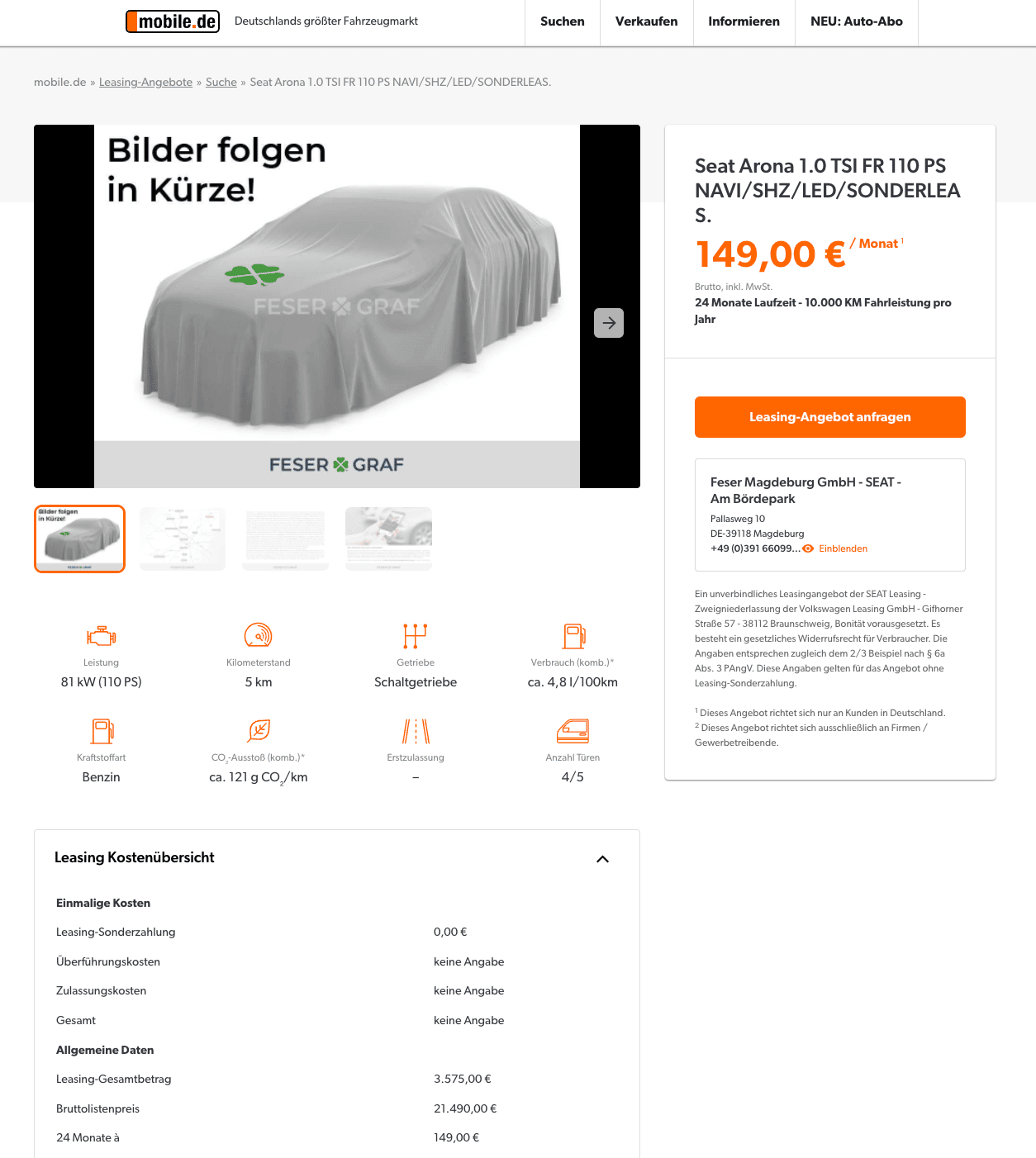This screenshot has width=1036, height=1158.
Task: Click Leasing-Angebot anfragen button
Action: pos(830,417)
